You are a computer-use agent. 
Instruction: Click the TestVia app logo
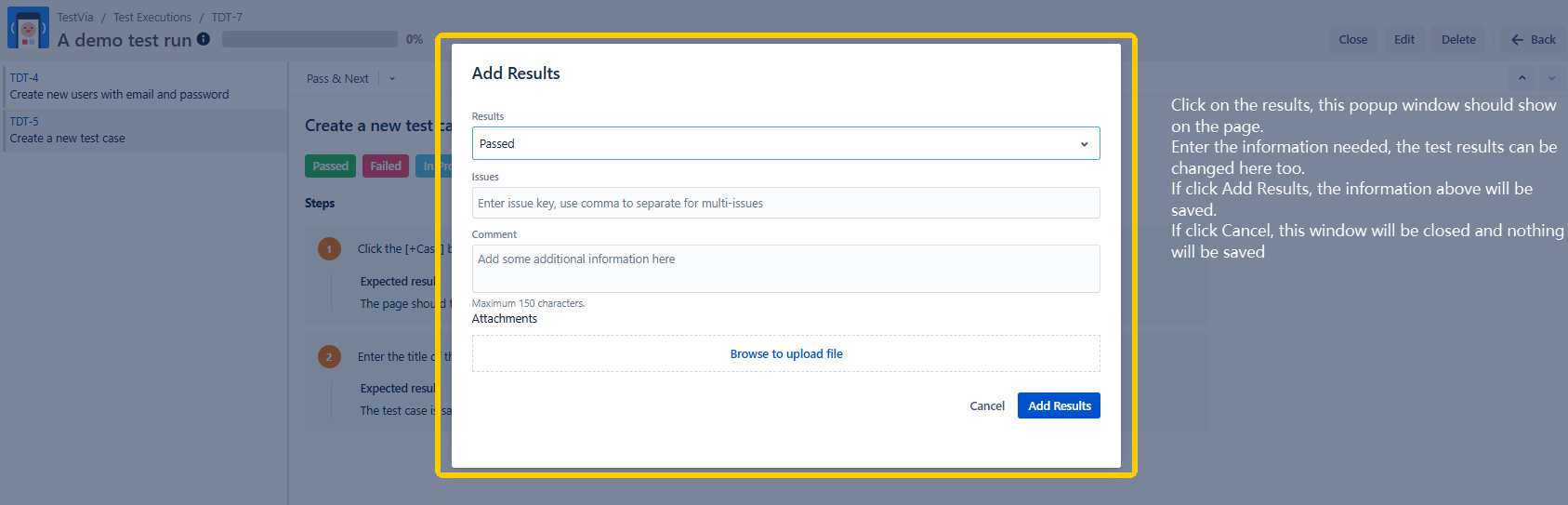pyautogui.click(x=28, y=29)
